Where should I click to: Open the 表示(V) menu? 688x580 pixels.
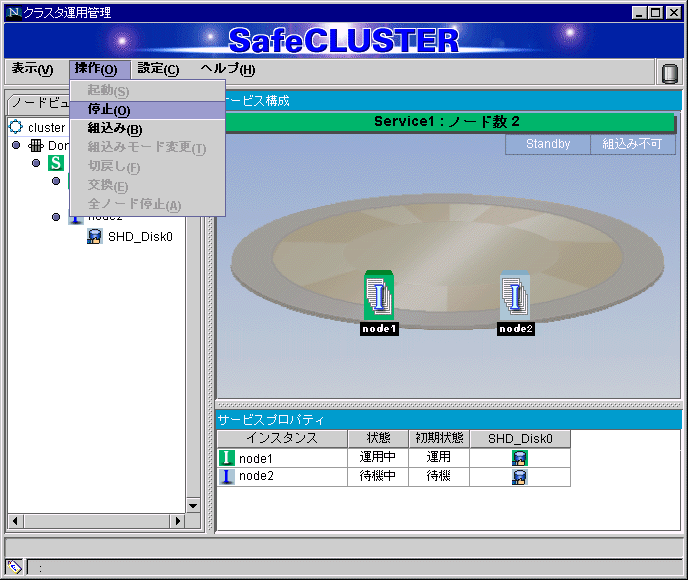(32, 69)
